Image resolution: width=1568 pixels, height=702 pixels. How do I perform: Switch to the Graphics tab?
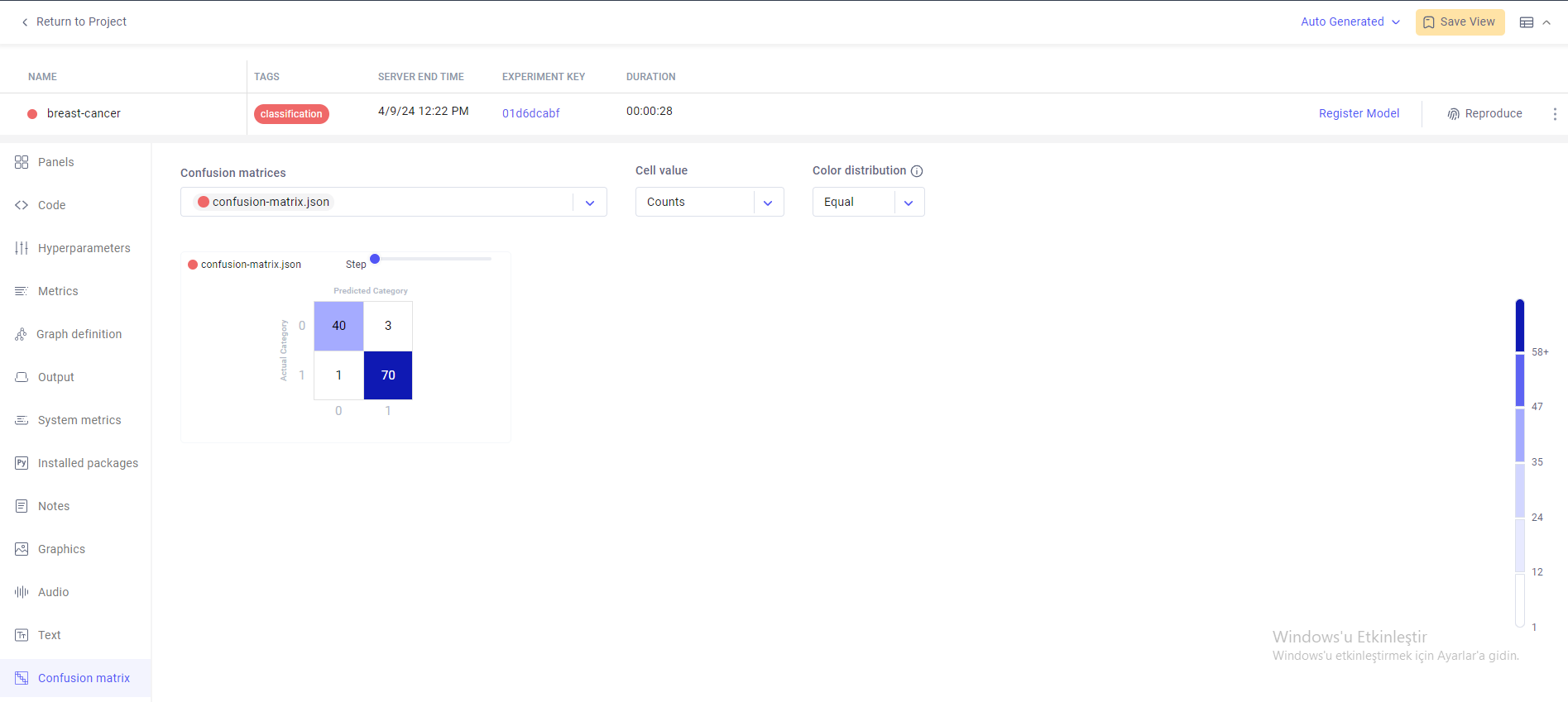[x=75, y=549]
